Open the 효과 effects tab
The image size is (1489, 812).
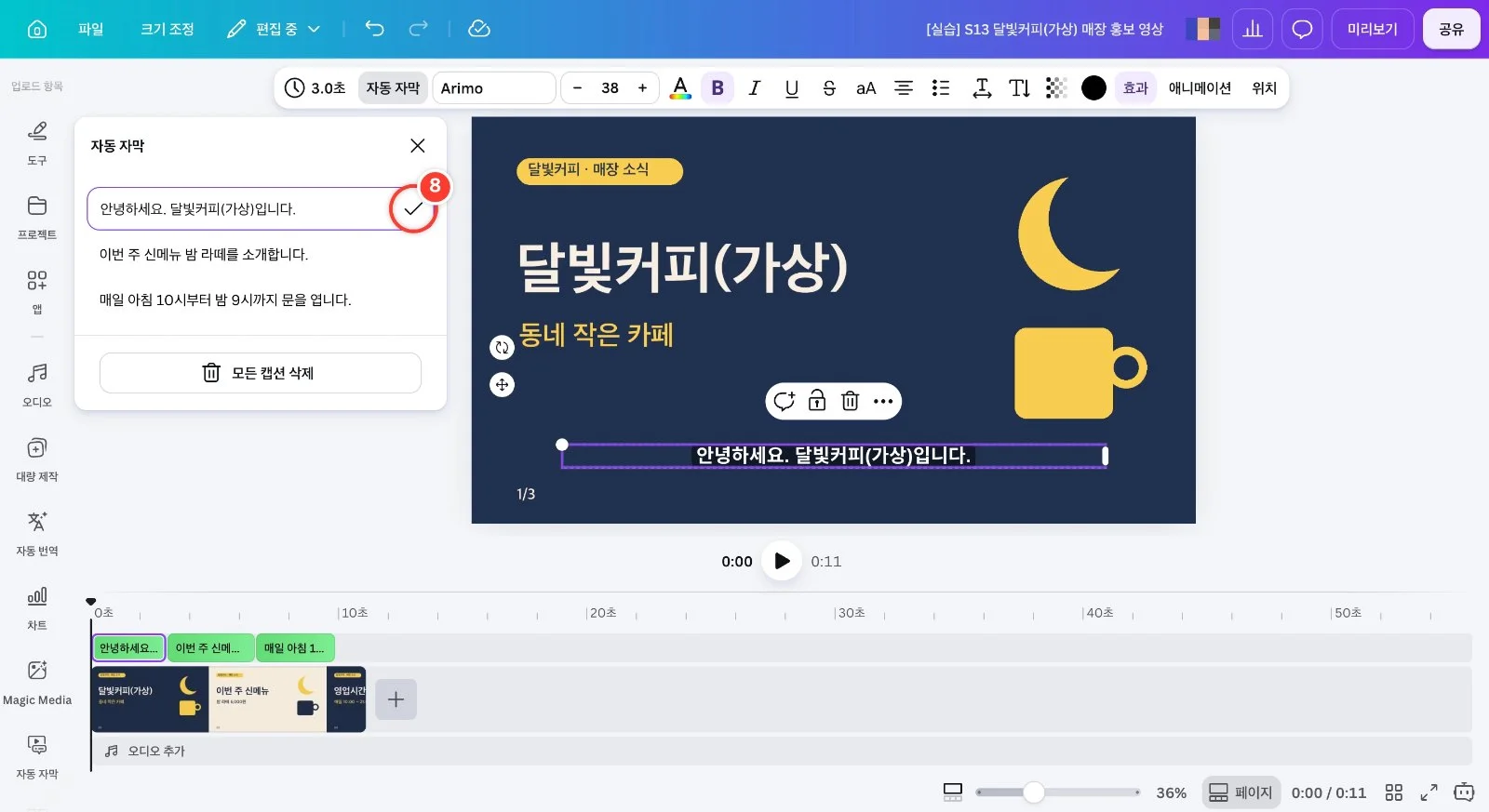(1135, 87)
